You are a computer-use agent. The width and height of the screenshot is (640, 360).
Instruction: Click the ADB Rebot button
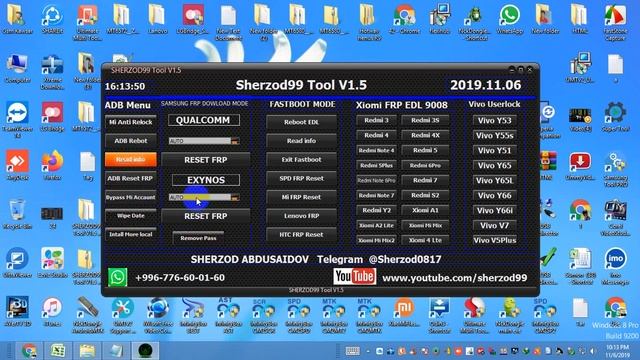click(131, 141)
